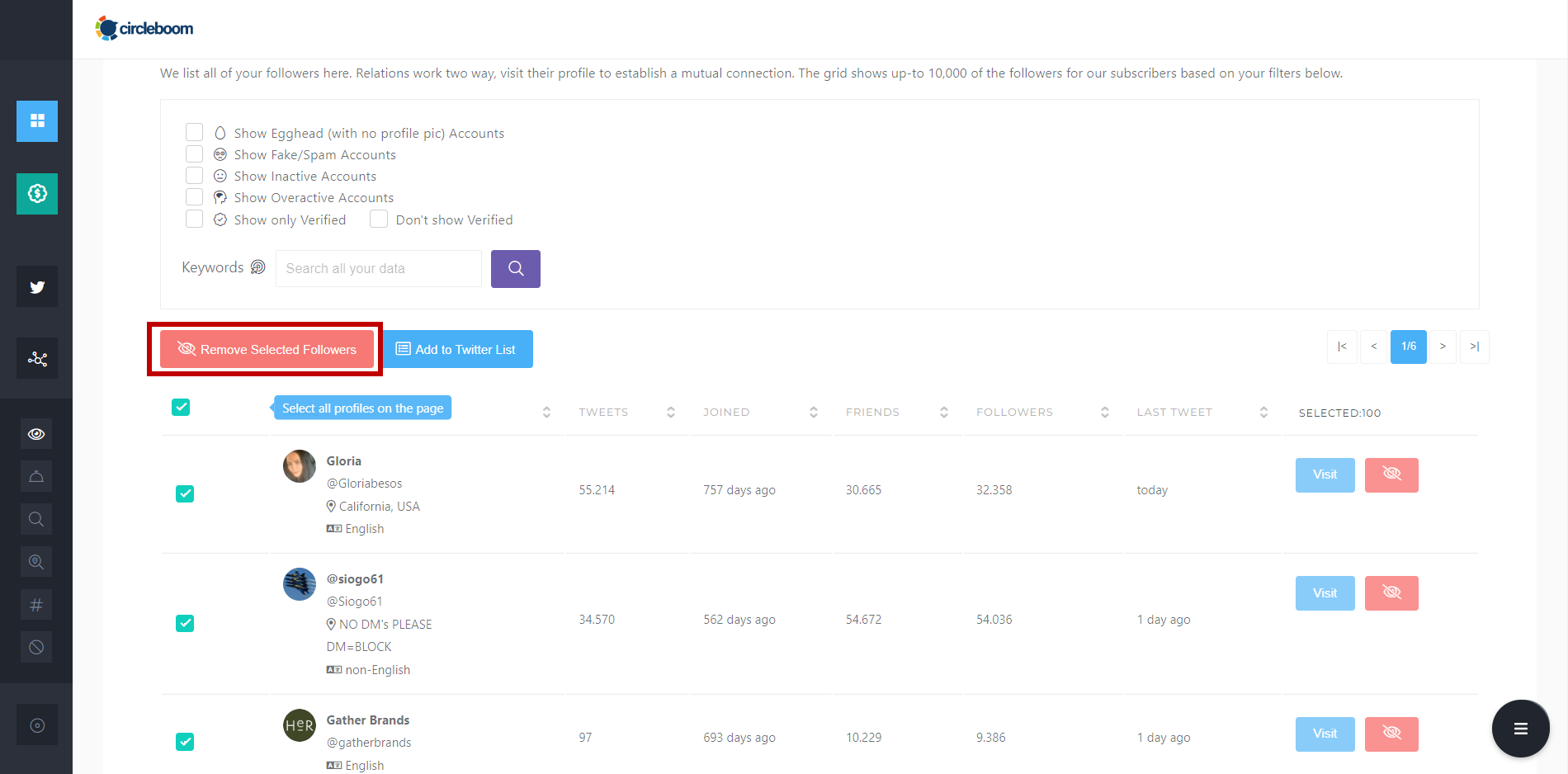Click Remove Selected Followers button
The height and width of the screenshot is (774, 1568).
point(267,350)
